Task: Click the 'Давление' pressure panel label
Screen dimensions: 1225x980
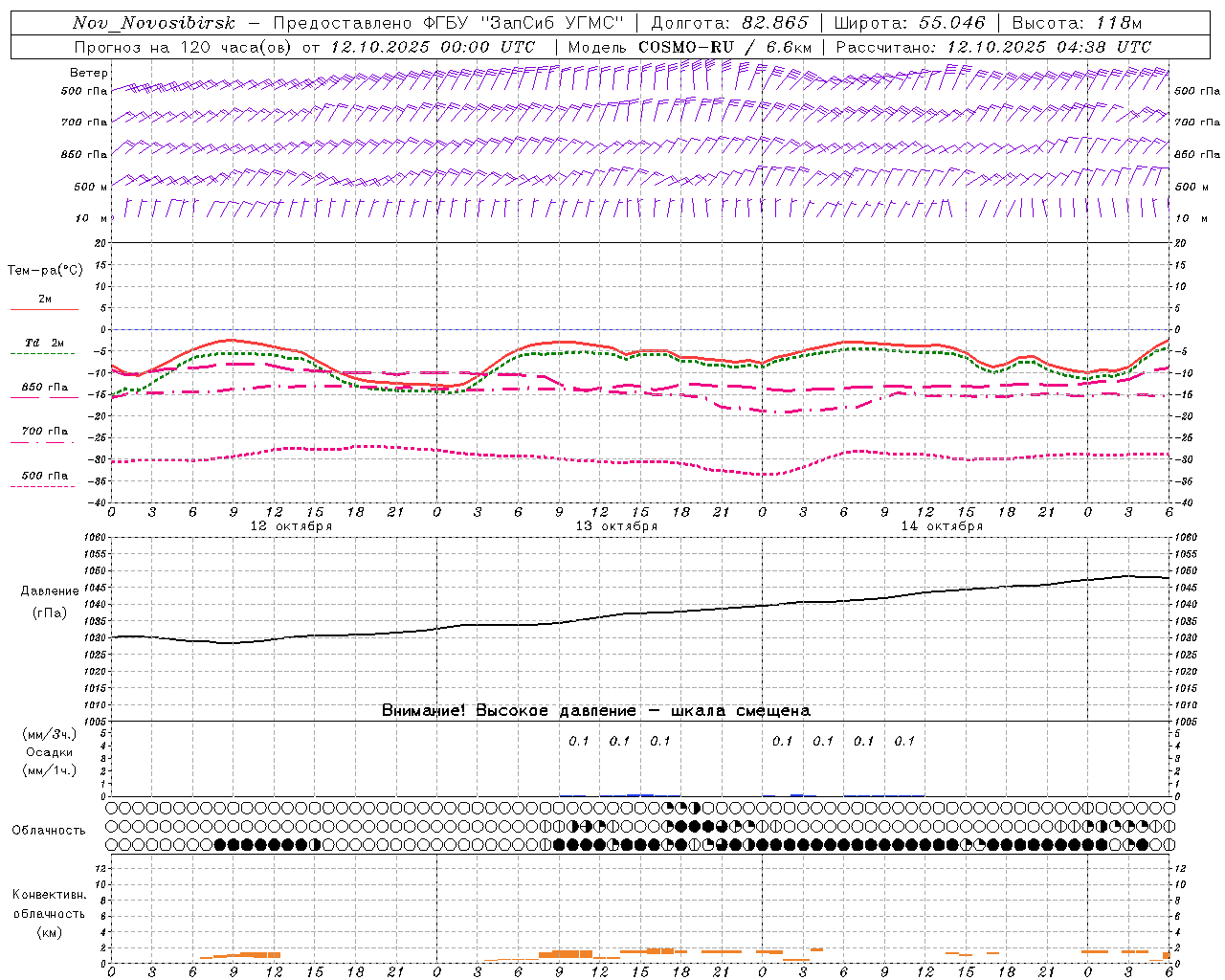Action: [50, 591]
